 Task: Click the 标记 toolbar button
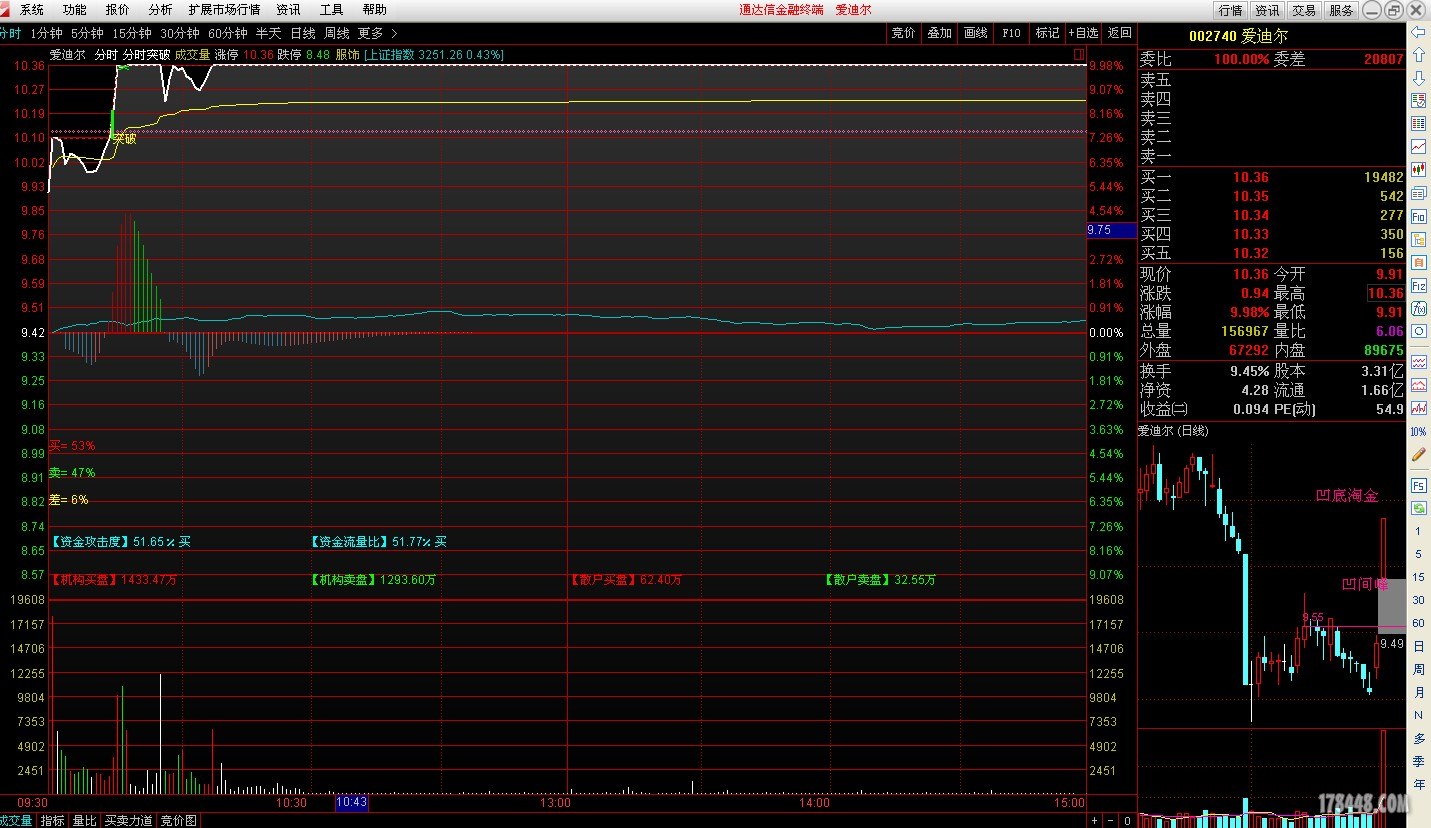point(1047,33)
